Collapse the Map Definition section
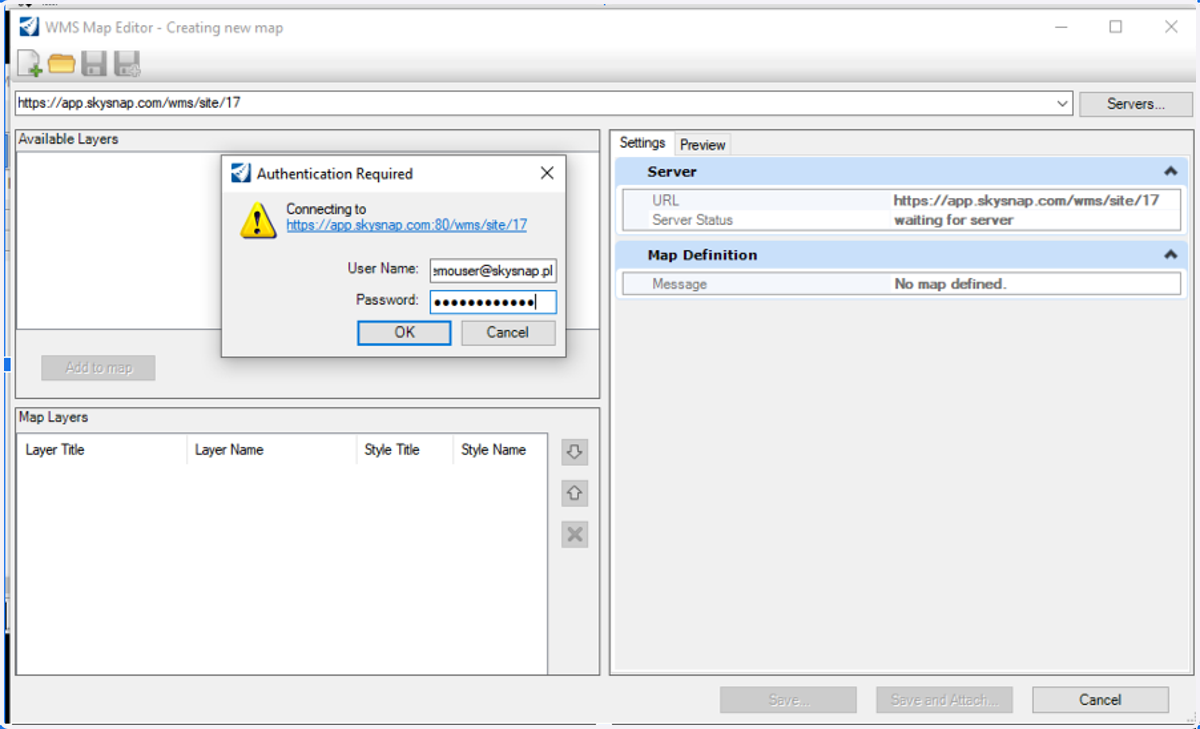Viewport: 1200px width, 729px height. (x=1170, y=255)
